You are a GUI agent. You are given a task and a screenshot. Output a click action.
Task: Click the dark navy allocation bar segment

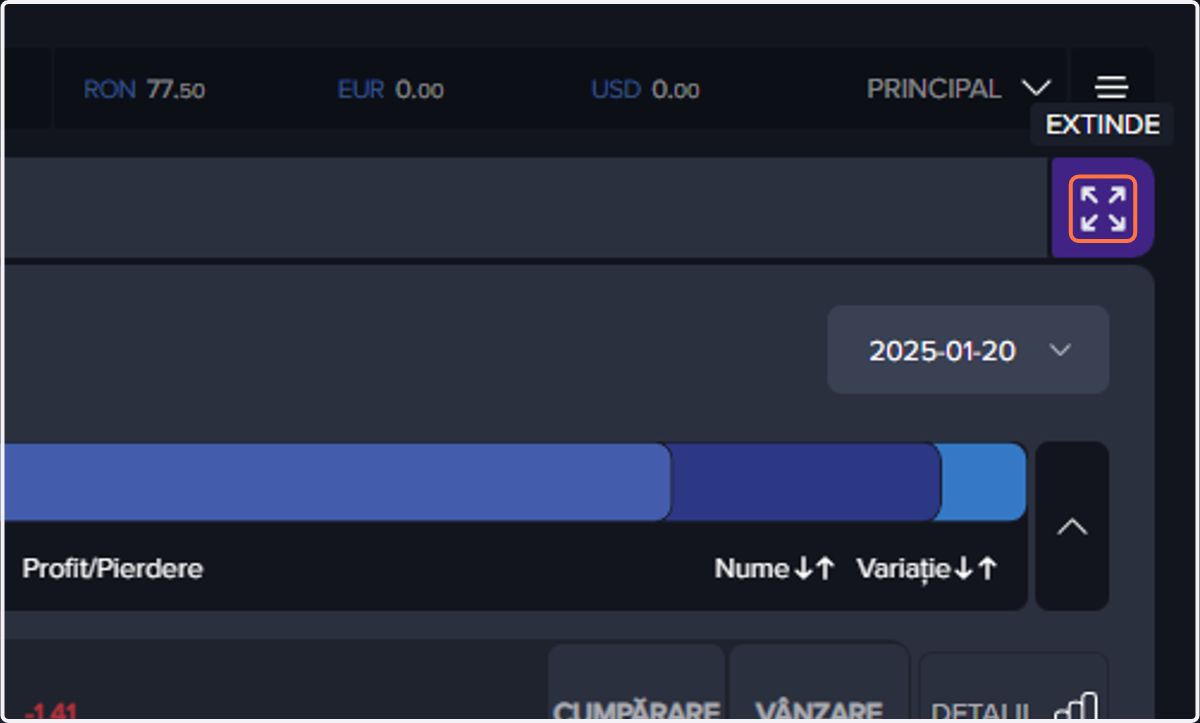click(805, 482)
